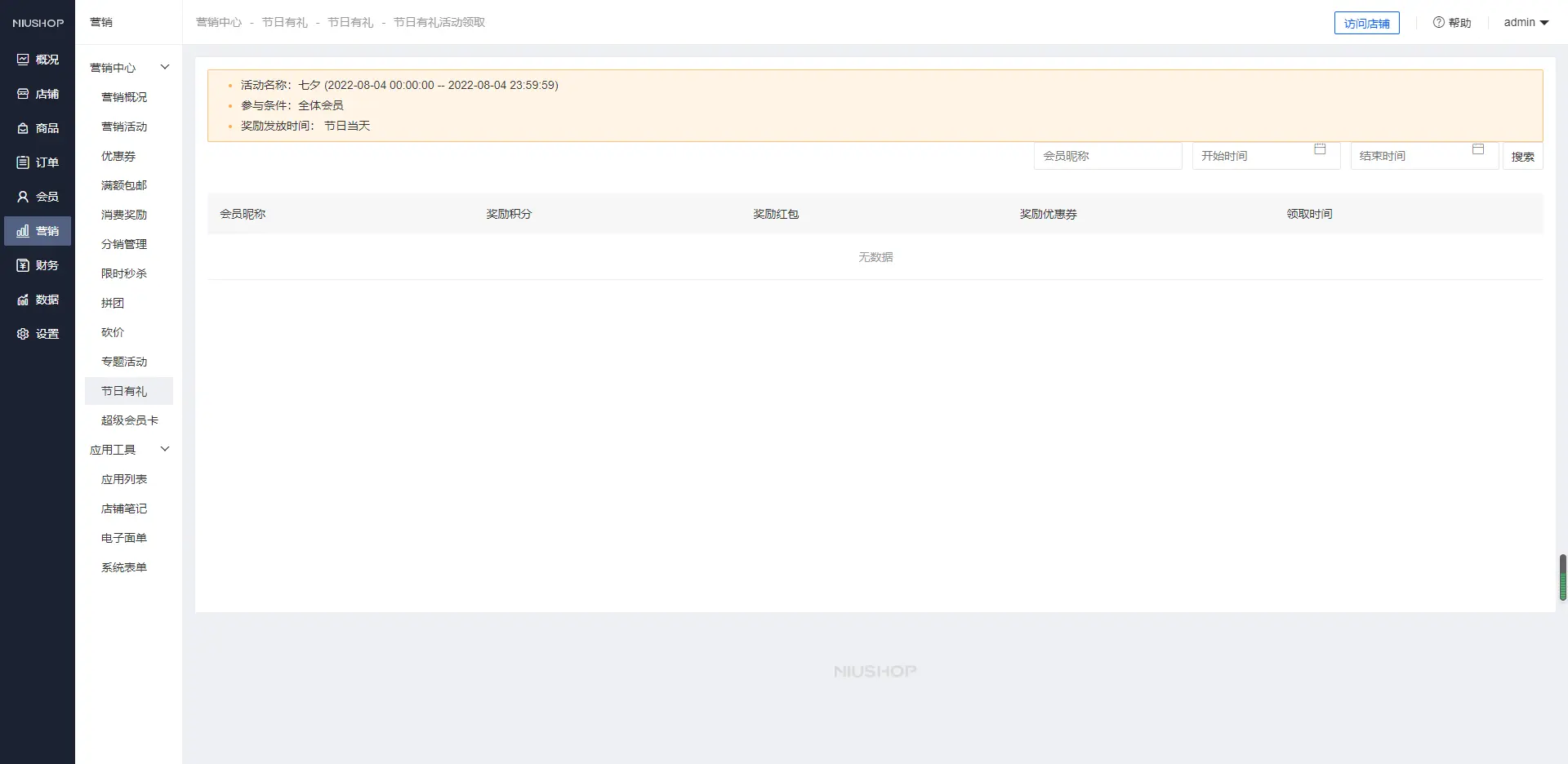1568x764 pixels.
Task: Click the 搜索 search button
Action: click(1522, 157)
